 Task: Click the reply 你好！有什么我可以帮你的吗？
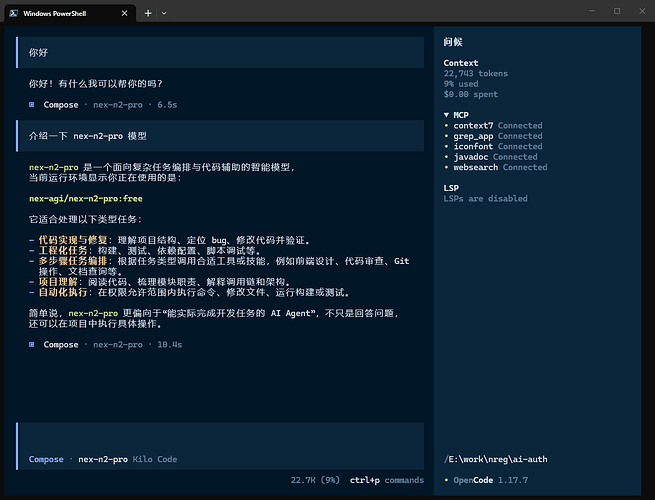point(95,84)
